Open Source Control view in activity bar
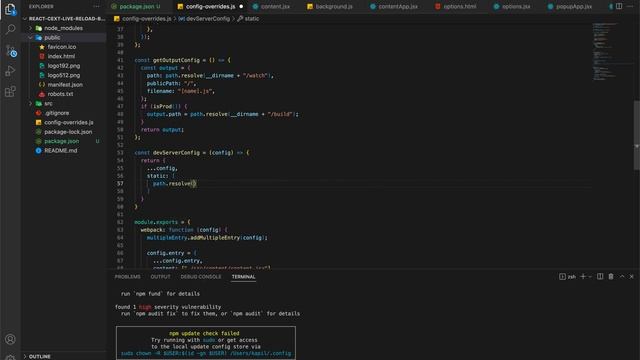Screen dimensions: 640x360 (x=11, y=51)
